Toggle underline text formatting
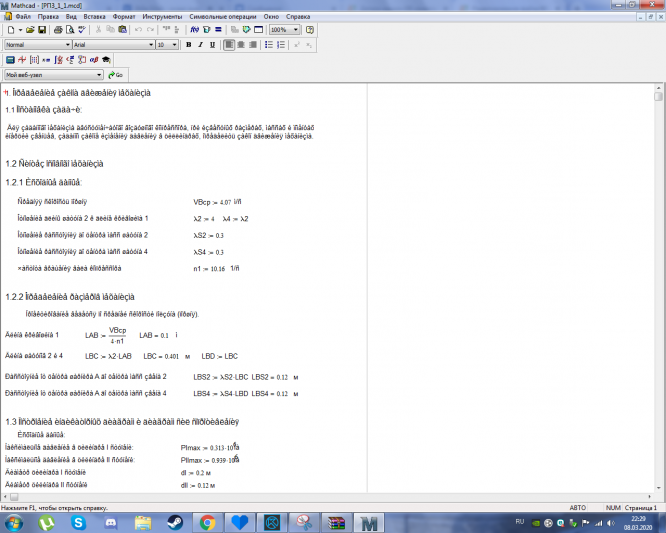This screenshot has width=666, height=533. point(212,45)
